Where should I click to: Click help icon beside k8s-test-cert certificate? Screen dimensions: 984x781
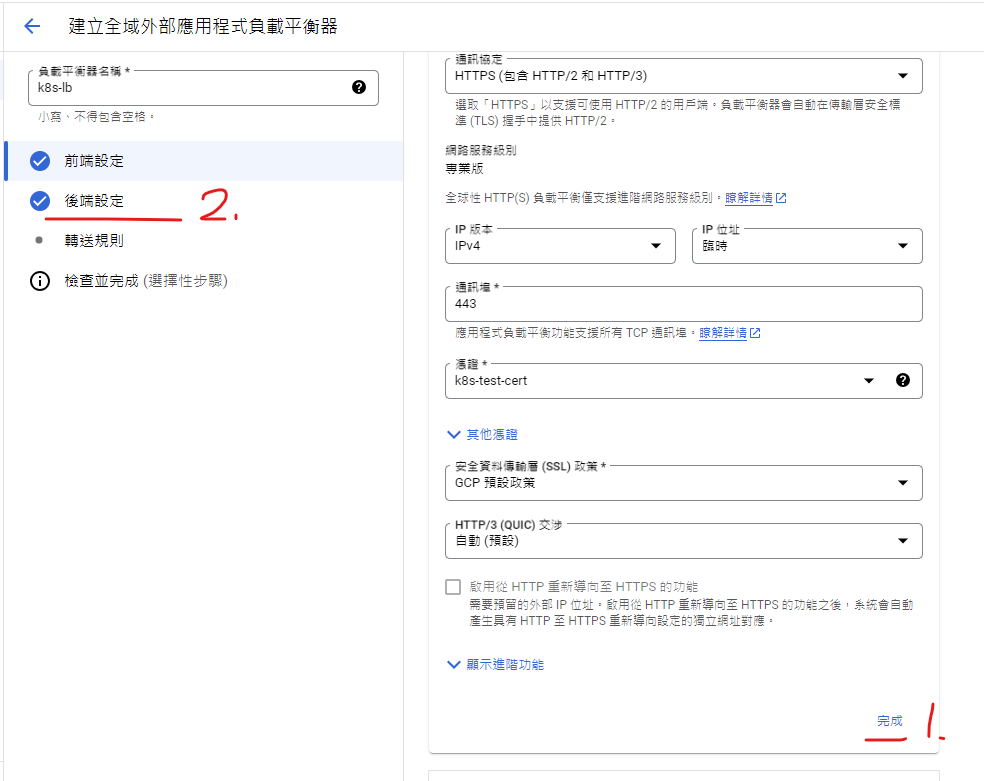pos(903,380)
